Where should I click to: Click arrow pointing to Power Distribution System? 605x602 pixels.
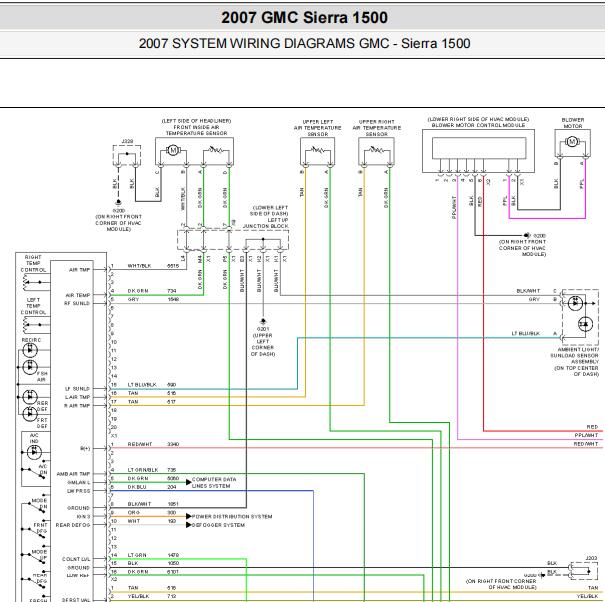coord(189,516)
